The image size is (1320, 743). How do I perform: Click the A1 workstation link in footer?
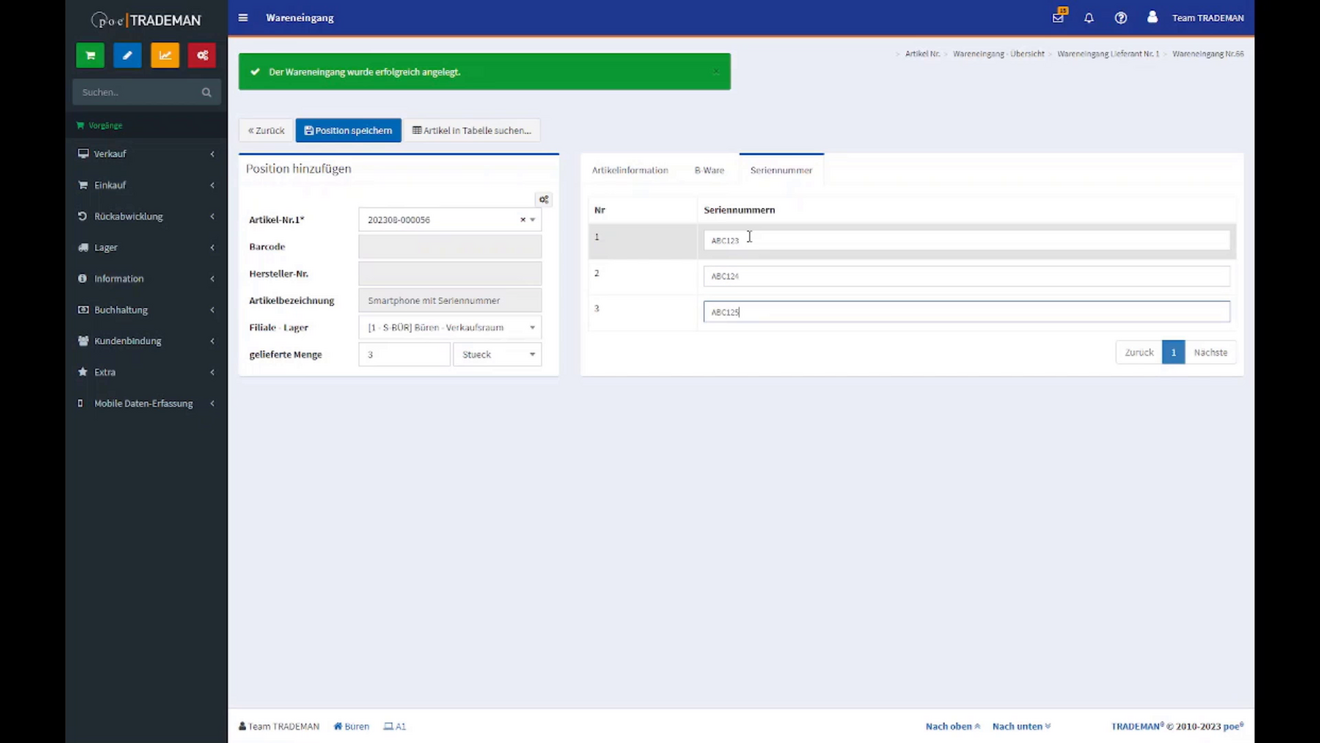pyautogui.click(x=395, y=726)
